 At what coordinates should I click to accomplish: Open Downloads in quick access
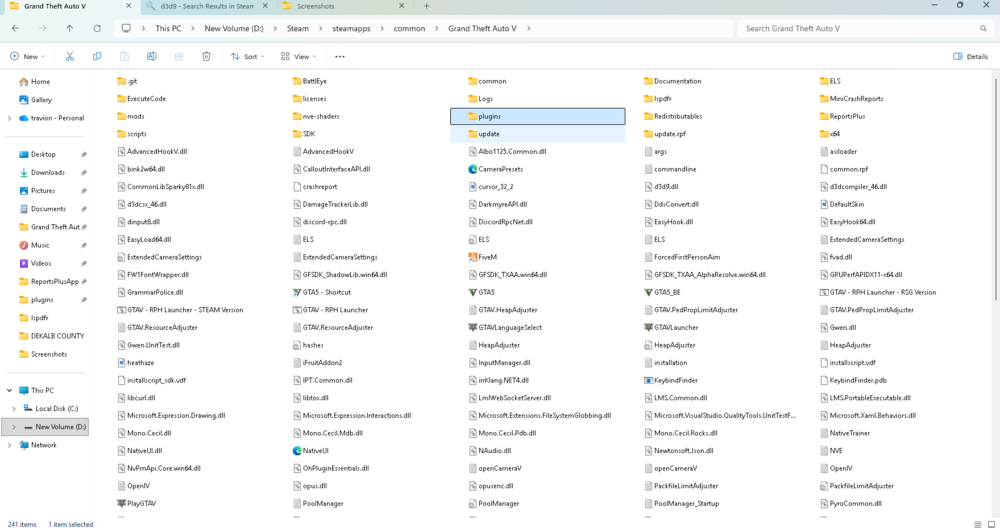48,172
